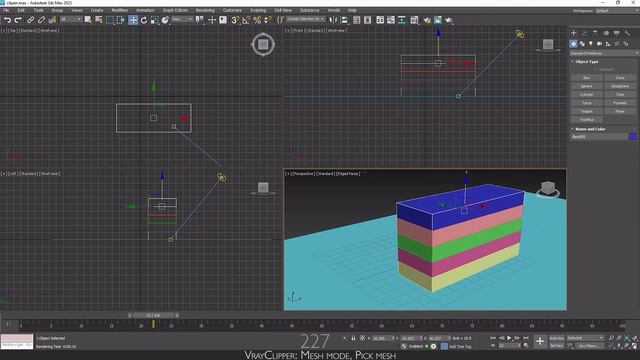Open the selection filter dropdown
Image resolution: width=640 pixels, height=360 pixels.
pyautogui.click(x=71, y=20)
